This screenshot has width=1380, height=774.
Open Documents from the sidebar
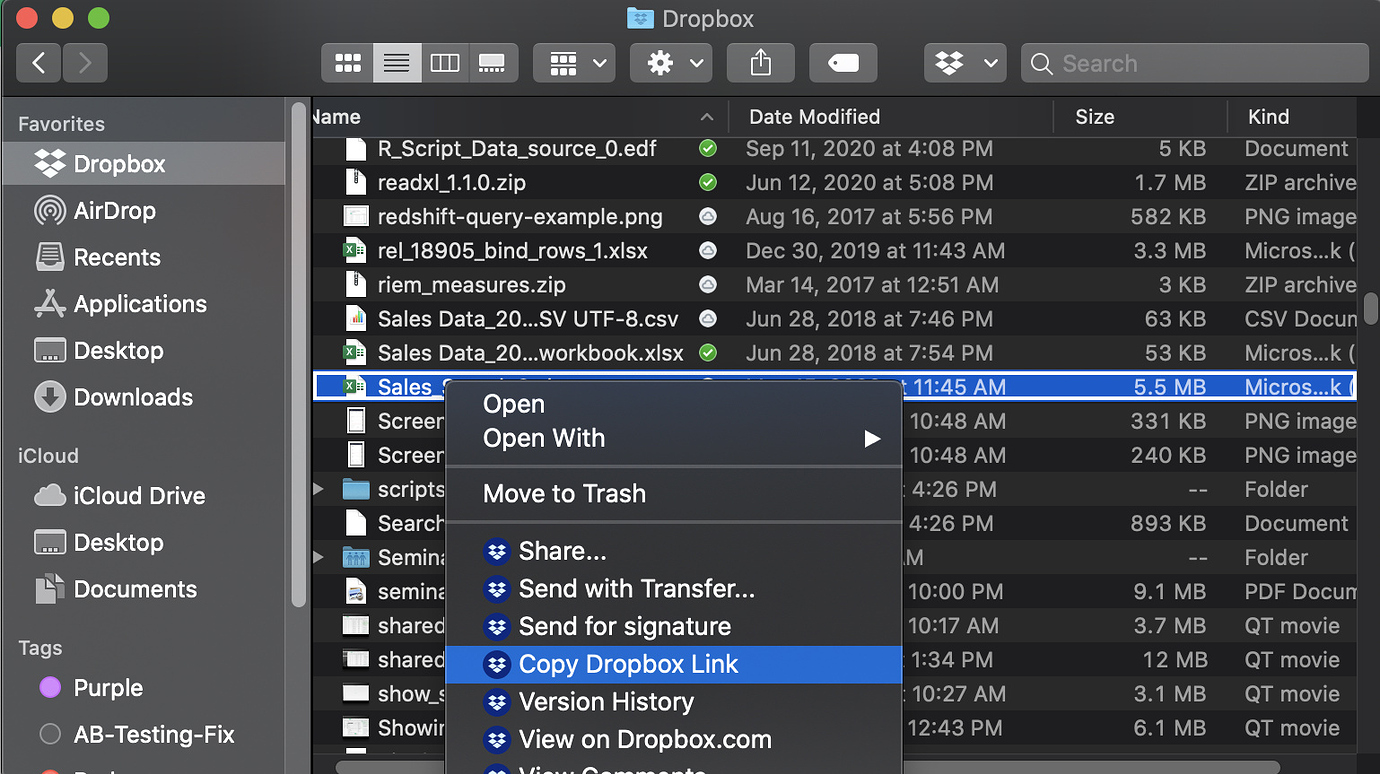(143, 589)
